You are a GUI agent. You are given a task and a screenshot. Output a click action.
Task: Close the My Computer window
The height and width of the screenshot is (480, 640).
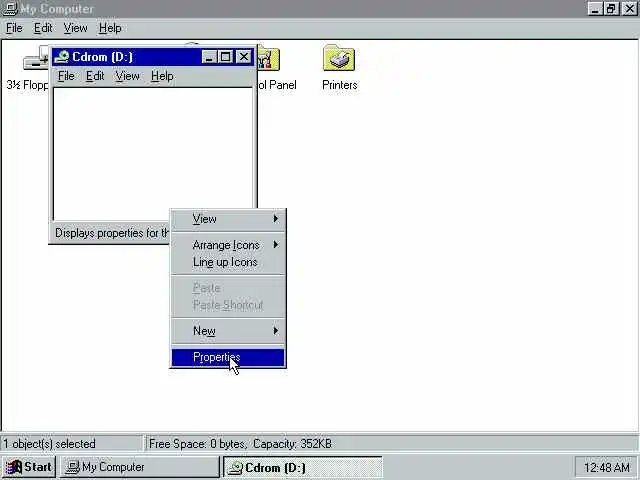point(630,9)
